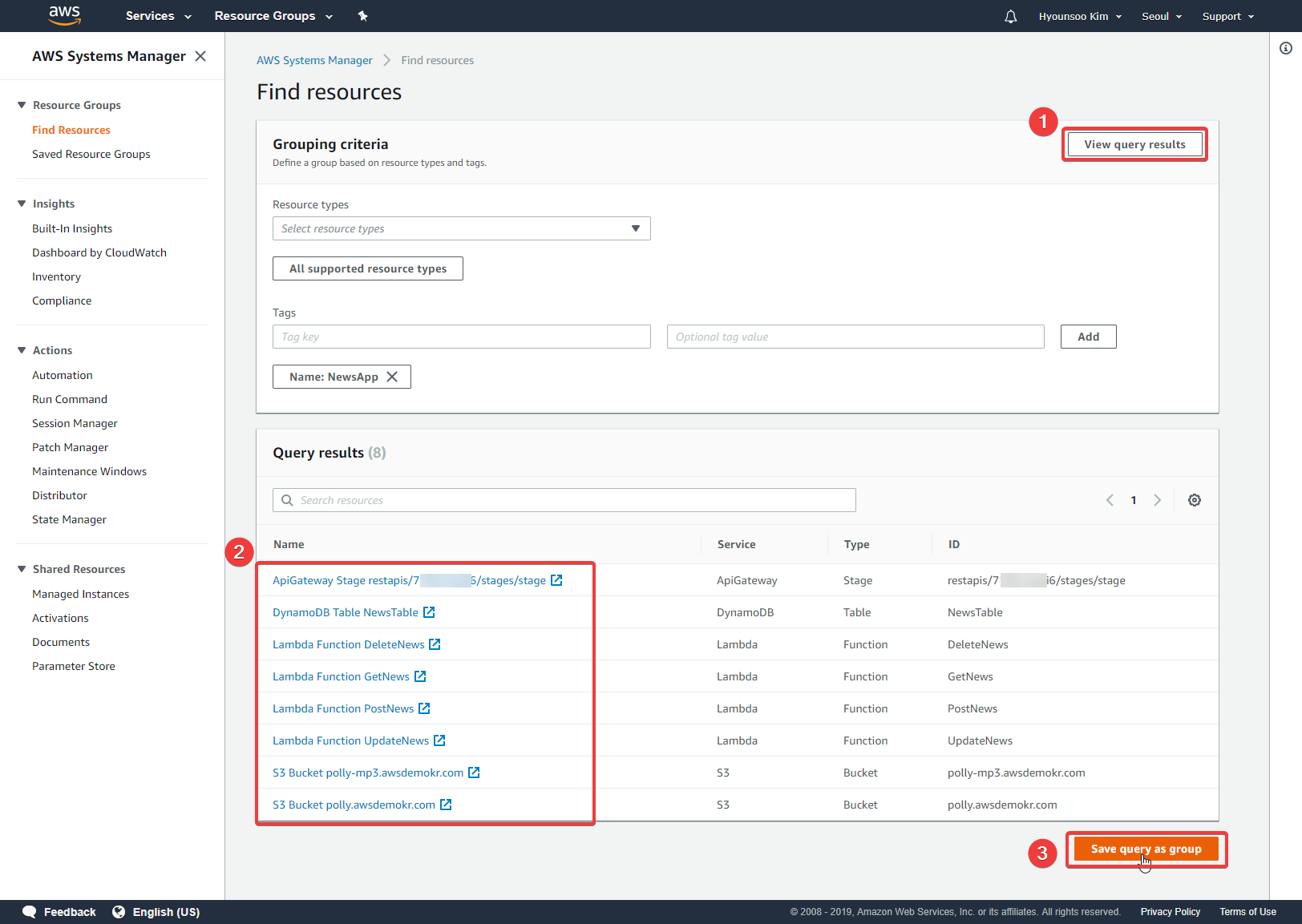Click the Search resources field

point(564,500)
